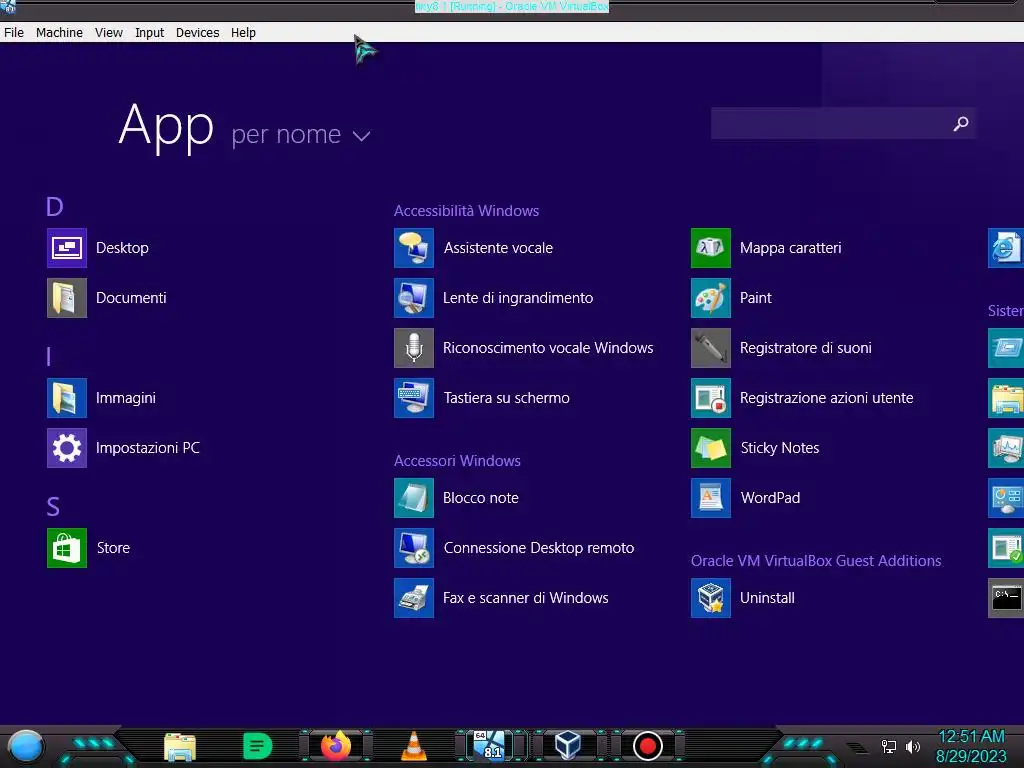Image resolution: width=1024 pixels, height=768 pixels.
Task: Click the red record button in taskbar
Action: 647,746
